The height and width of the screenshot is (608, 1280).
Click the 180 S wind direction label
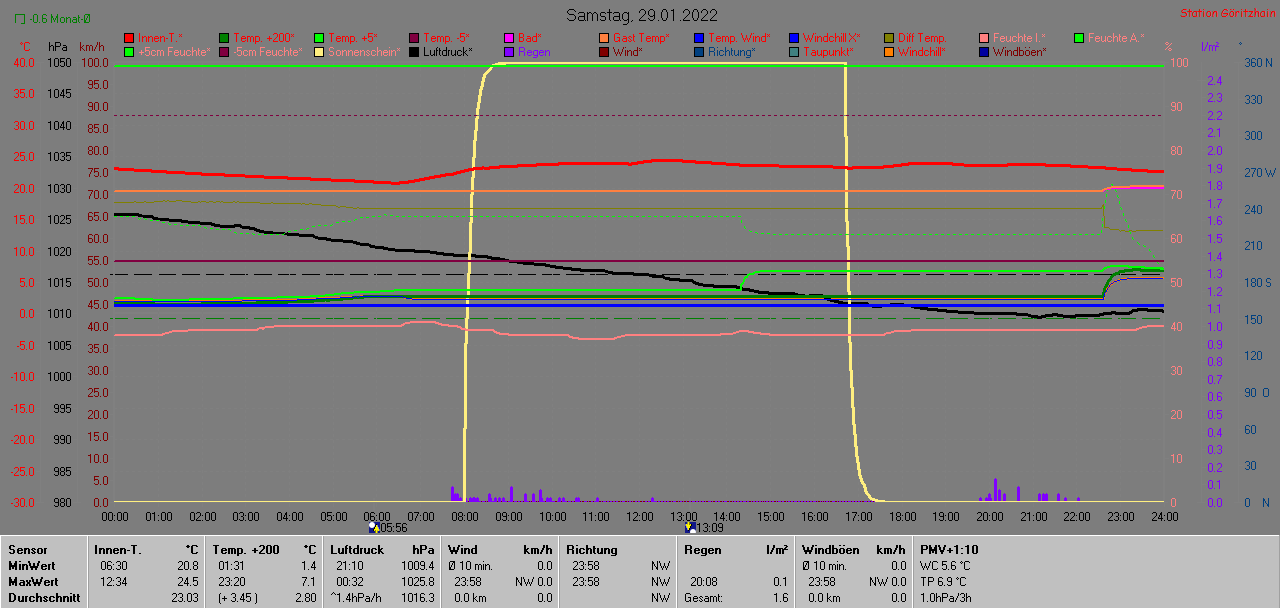pos(1256,282)
